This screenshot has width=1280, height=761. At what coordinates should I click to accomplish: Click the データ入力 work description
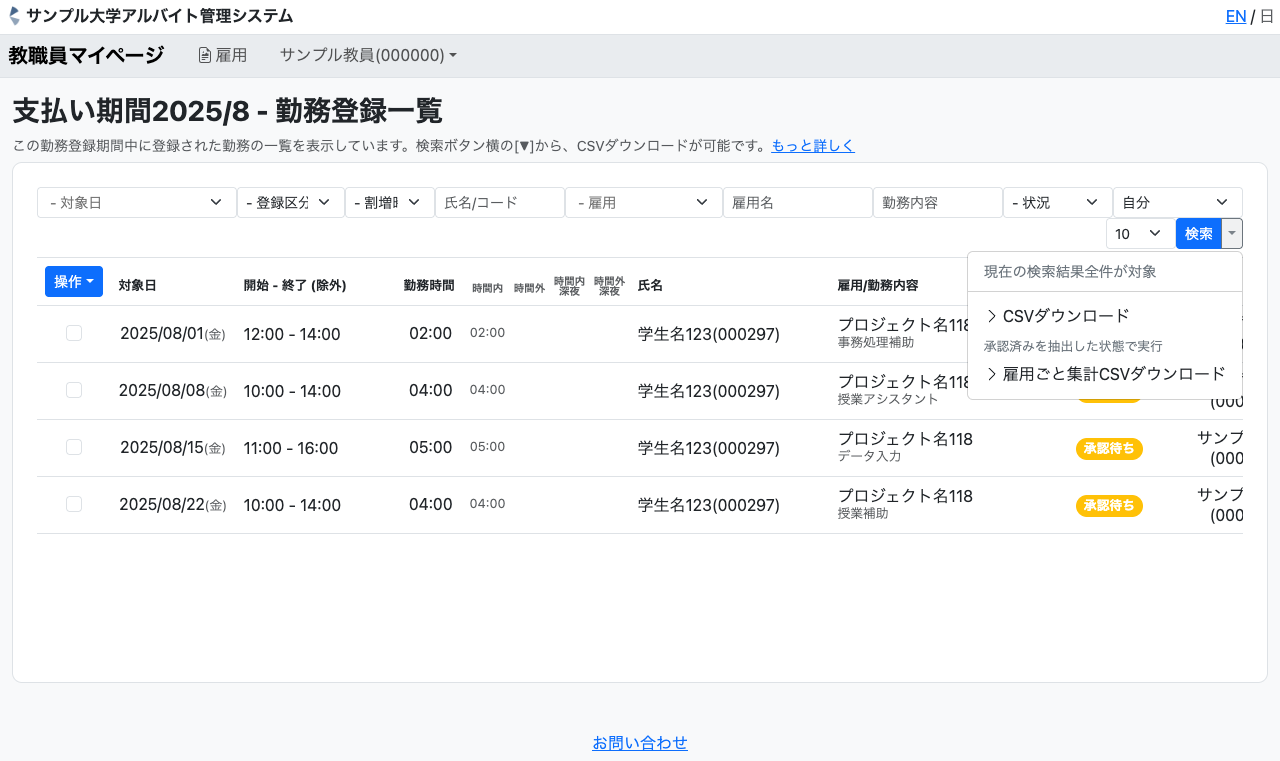[x=870, y=456]
